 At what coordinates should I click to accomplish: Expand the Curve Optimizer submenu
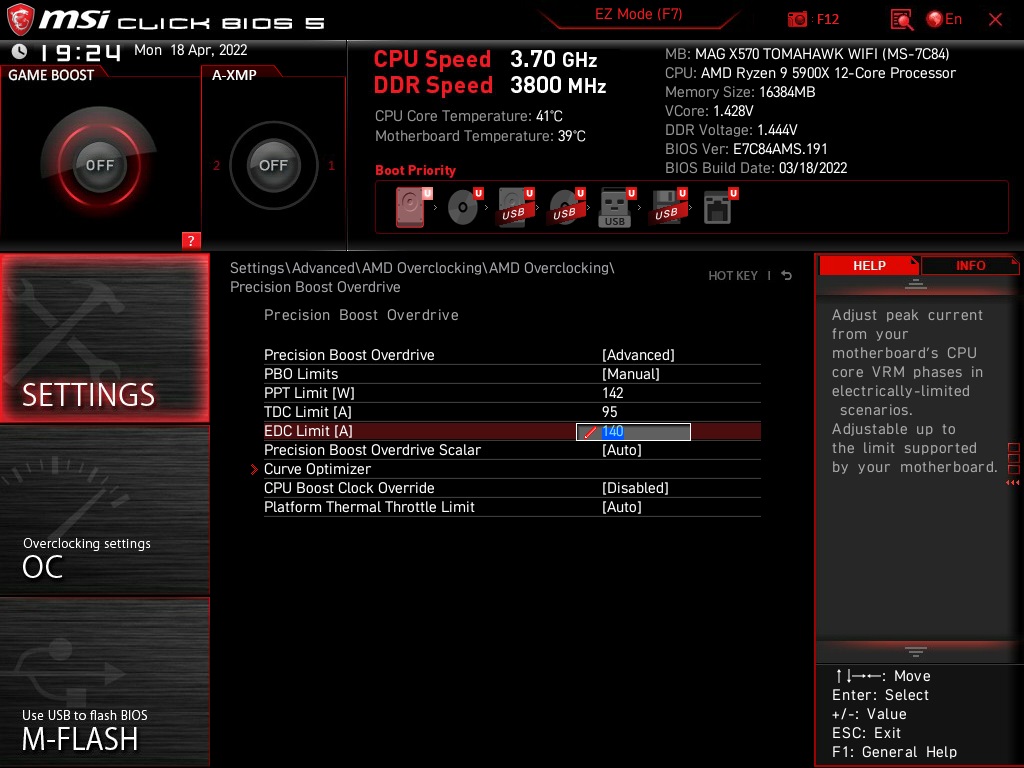317,469
